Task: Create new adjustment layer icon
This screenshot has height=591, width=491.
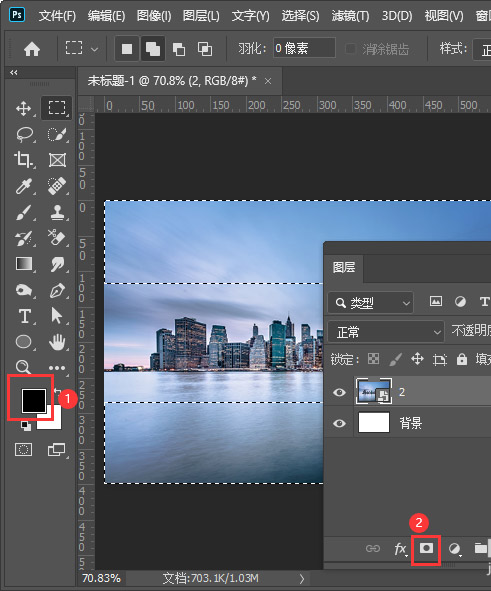Action: (454, 549)
